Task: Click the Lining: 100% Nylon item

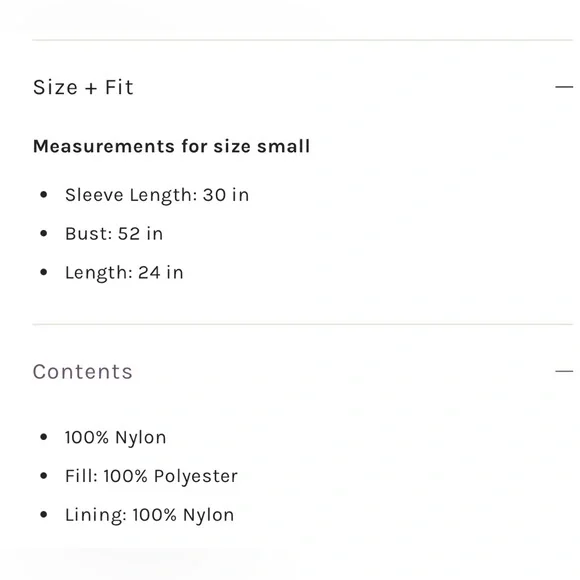Action: tap(149, 515)
